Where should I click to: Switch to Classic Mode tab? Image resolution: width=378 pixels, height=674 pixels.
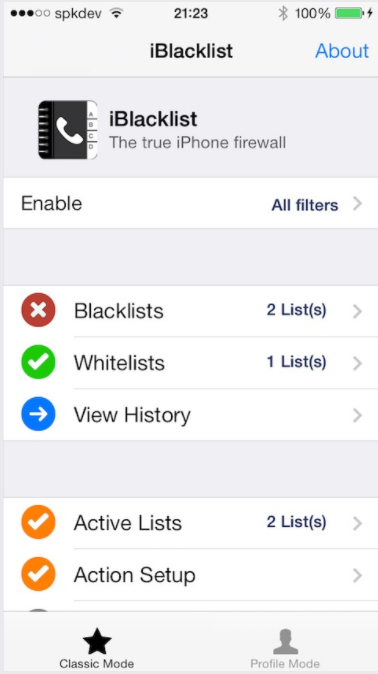(97, 648)
